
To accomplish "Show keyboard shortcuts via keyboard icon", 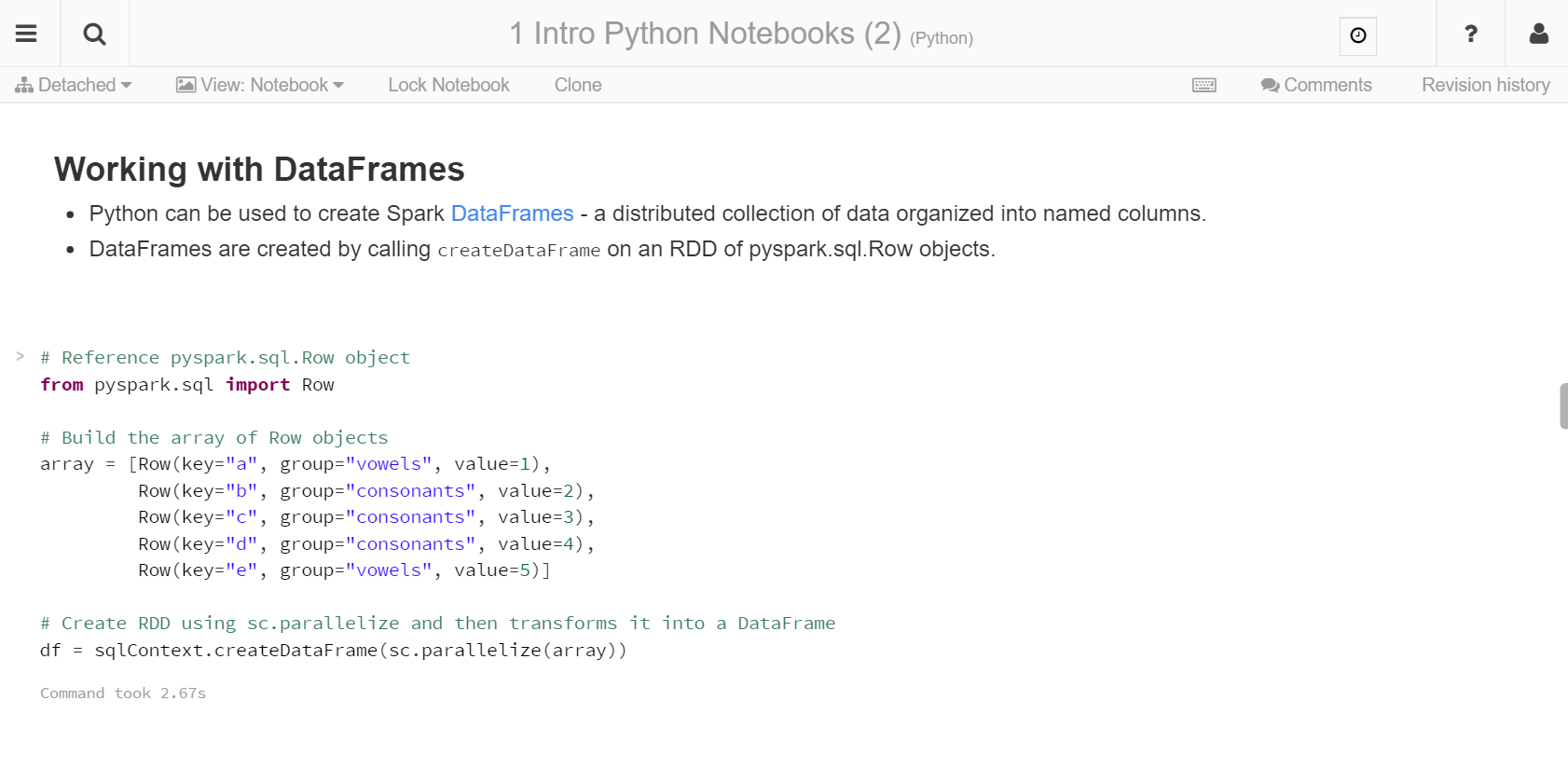I will pos(1204,85).
